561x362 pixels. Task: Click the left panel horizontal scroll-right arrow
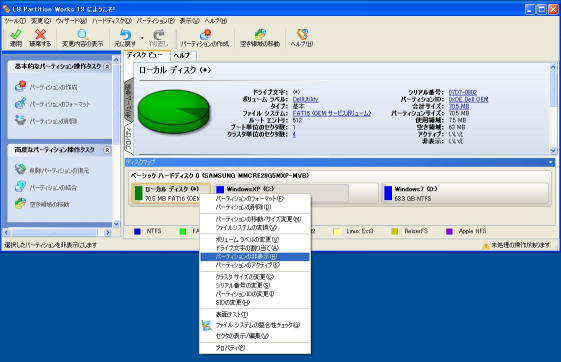pyautogui.click(x=108, y=233)
